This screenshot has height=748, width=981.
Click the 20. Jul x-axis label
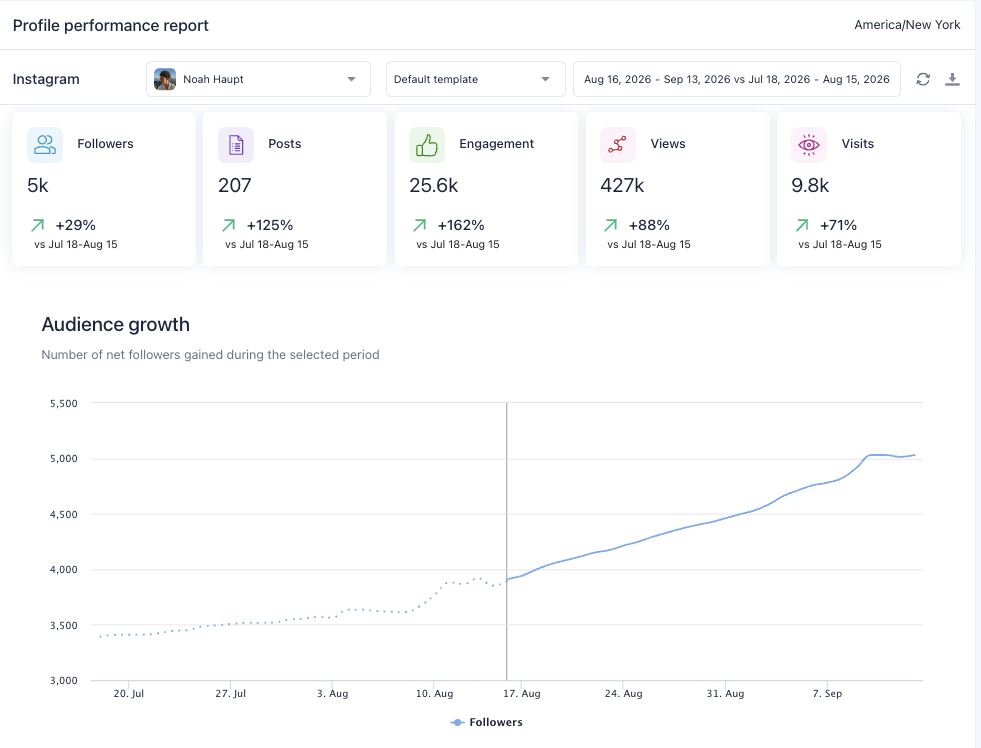(x=129, y=694)
